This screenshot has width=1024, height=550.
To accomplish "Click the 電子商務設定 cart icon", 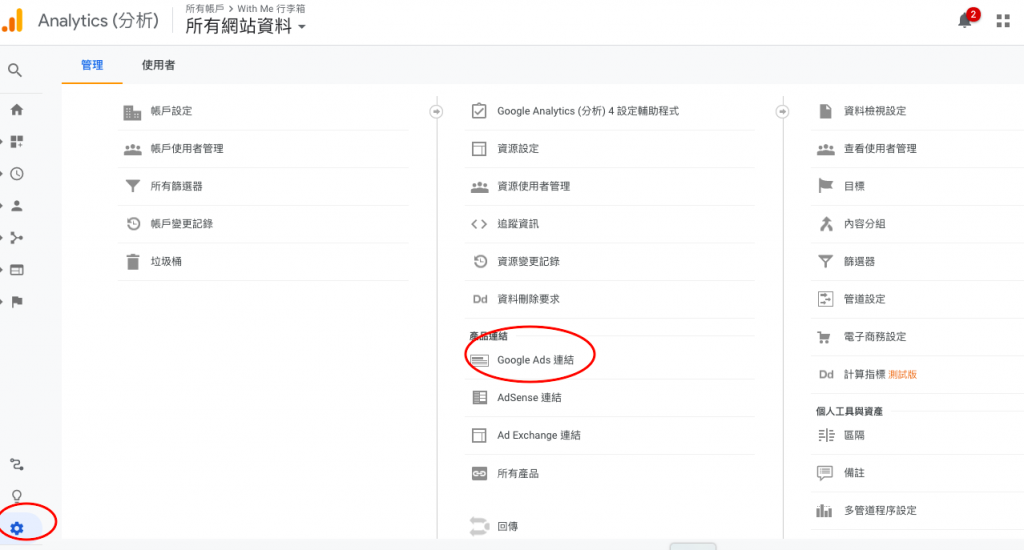I will coord(825,337).
